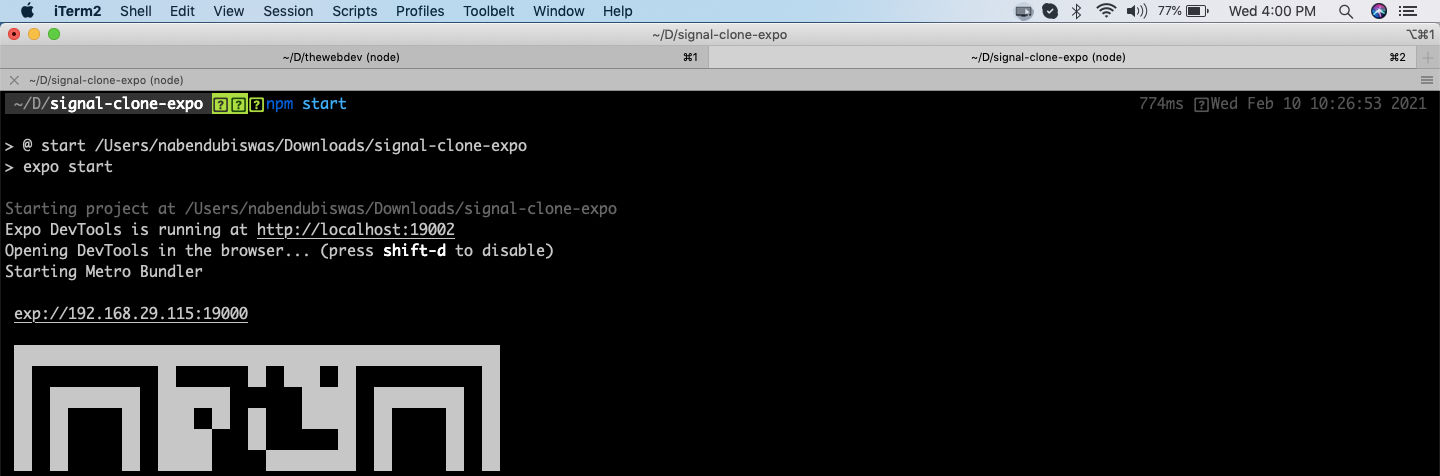Open the Edit menu
Image resolution: width=1440 pixels, height=476 pixels.
[182, 11]
